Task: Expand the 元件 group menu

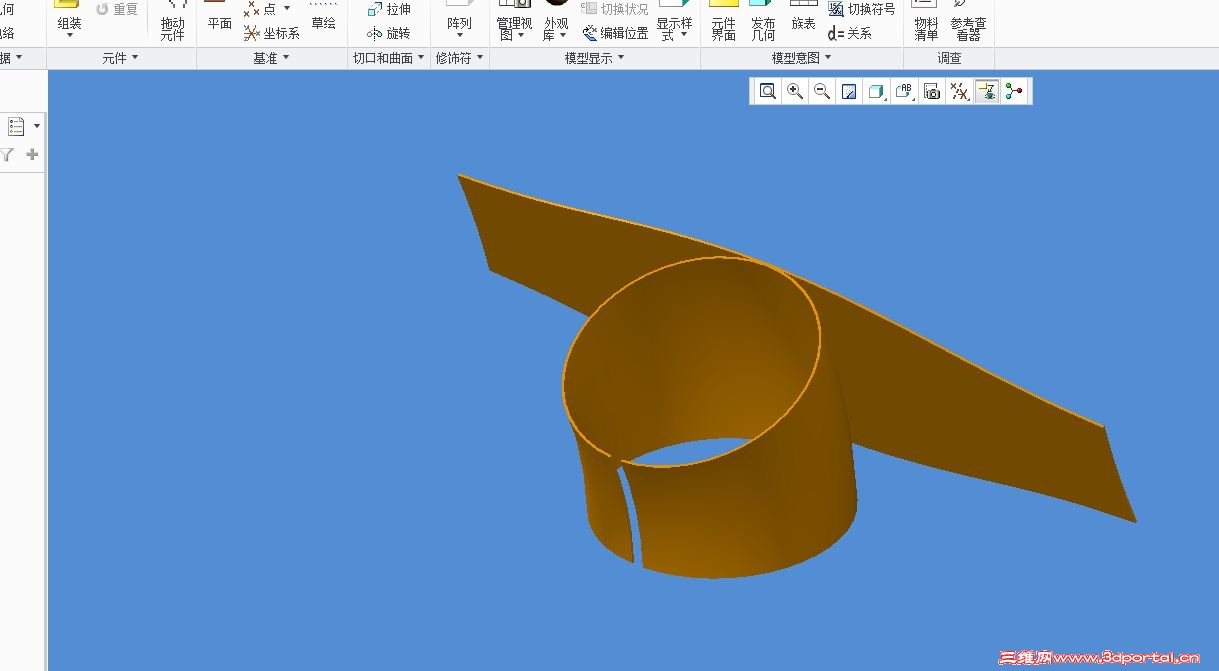Action: point(121,59)
